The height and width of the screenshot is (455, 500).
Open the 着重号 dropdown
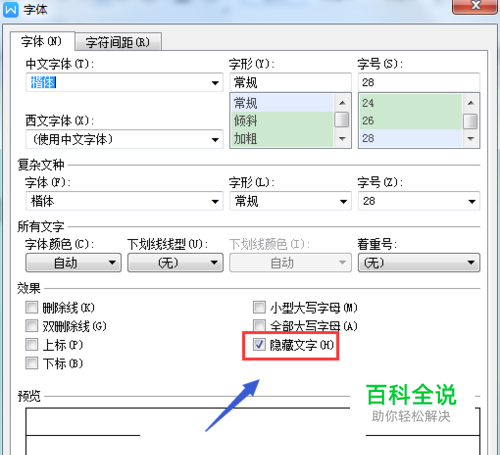click(419, 263)
